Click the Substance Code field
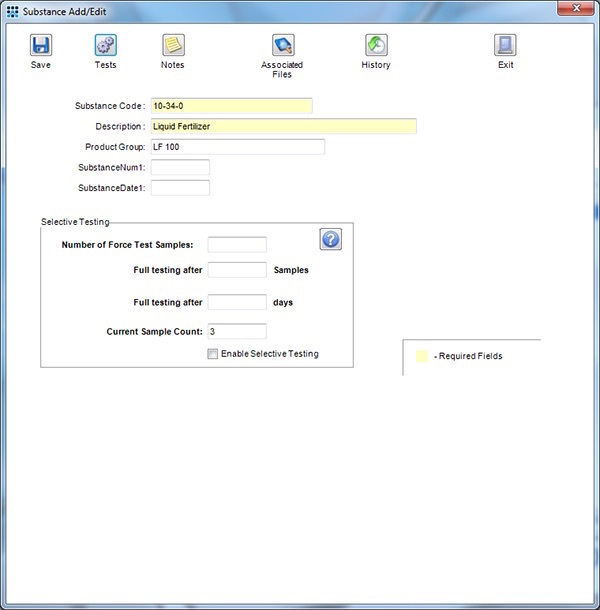 [231, 106]
